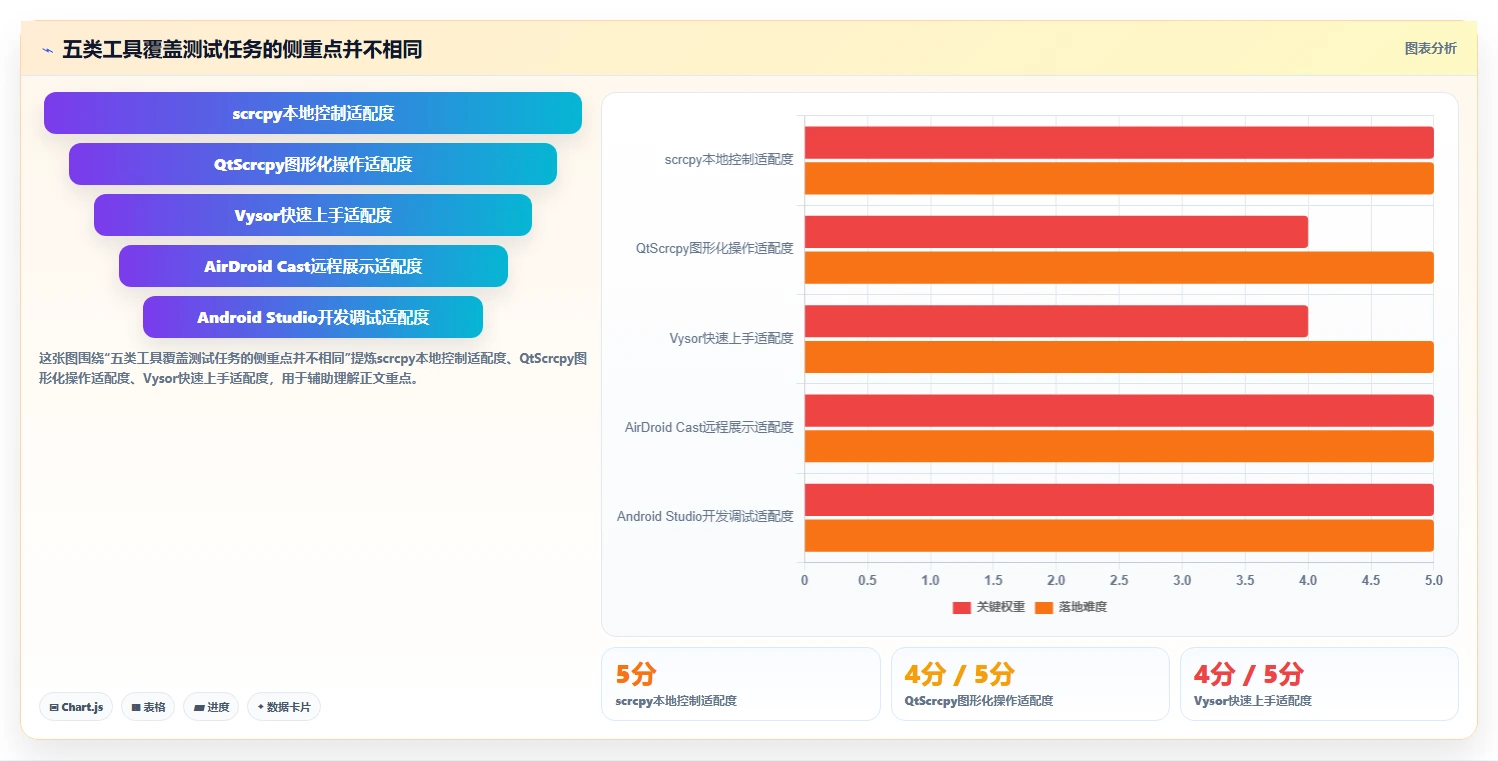Click the orange bar for Vysor快速上手适配度

tap(1119, 357)
